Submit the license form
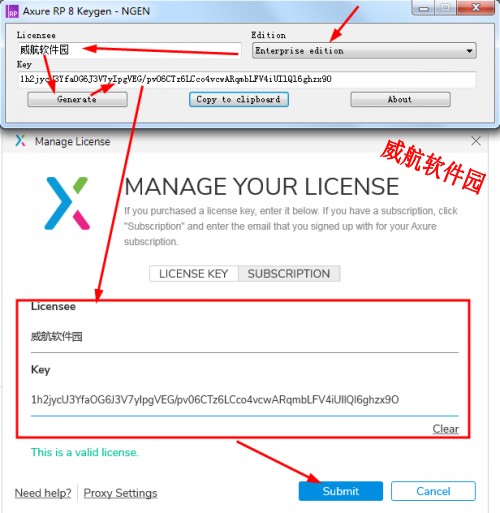The height and width of the screenshot is (513, 500). [341, 491]
